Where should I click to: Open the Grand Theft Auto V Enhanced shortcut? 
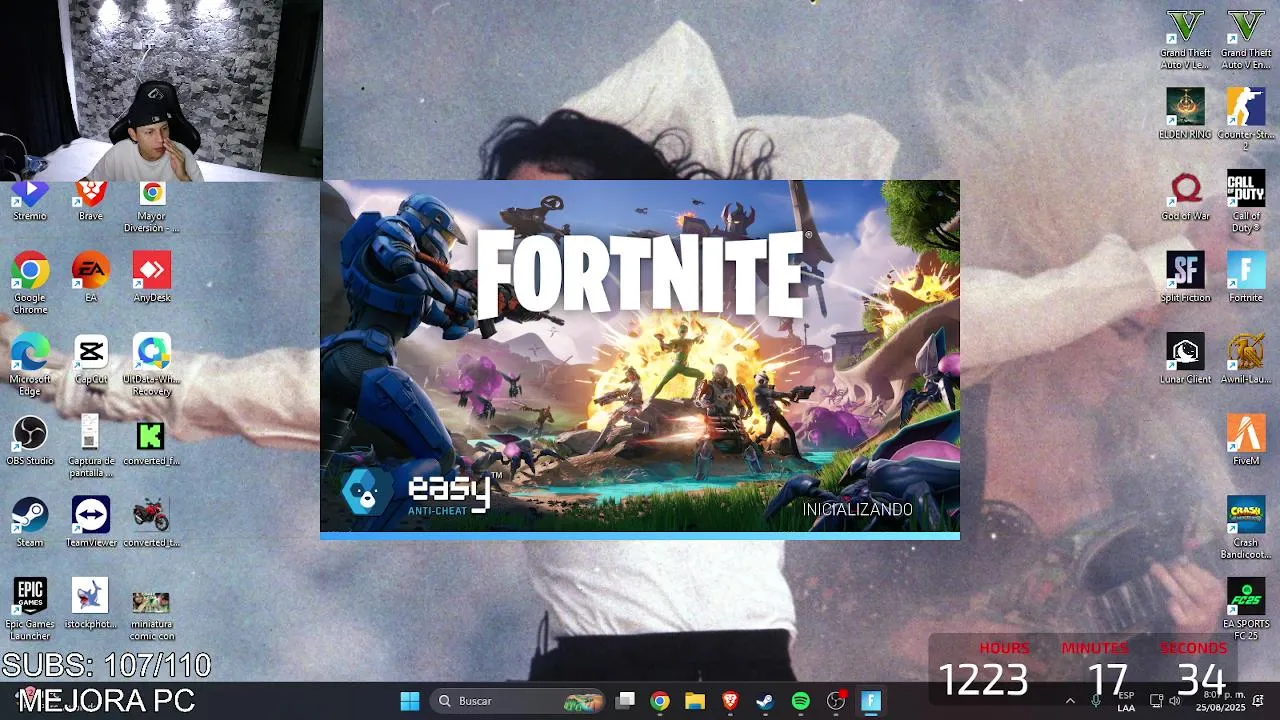1246,40
